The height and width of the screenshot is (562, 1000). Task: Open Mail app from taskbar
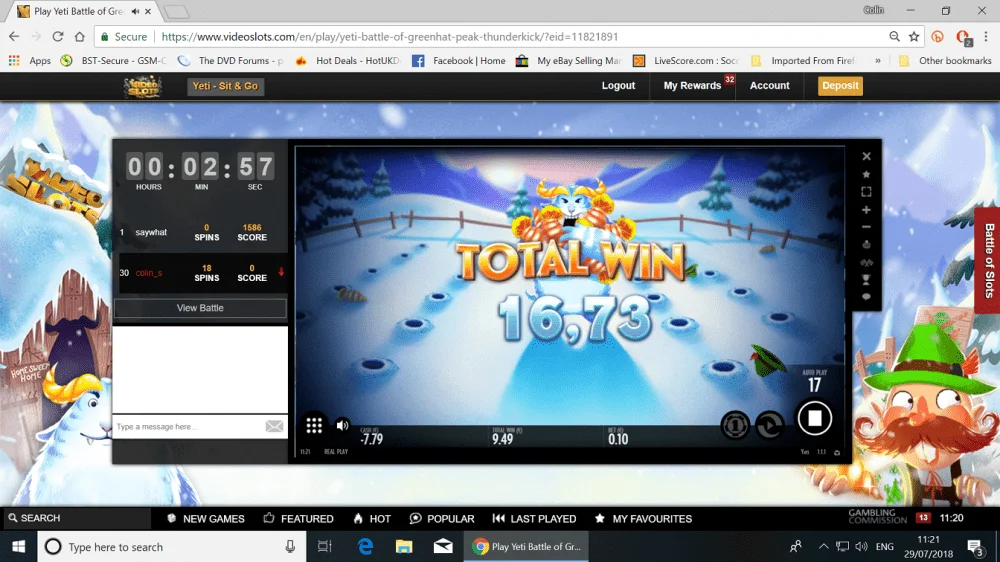[x=443, y=547]
